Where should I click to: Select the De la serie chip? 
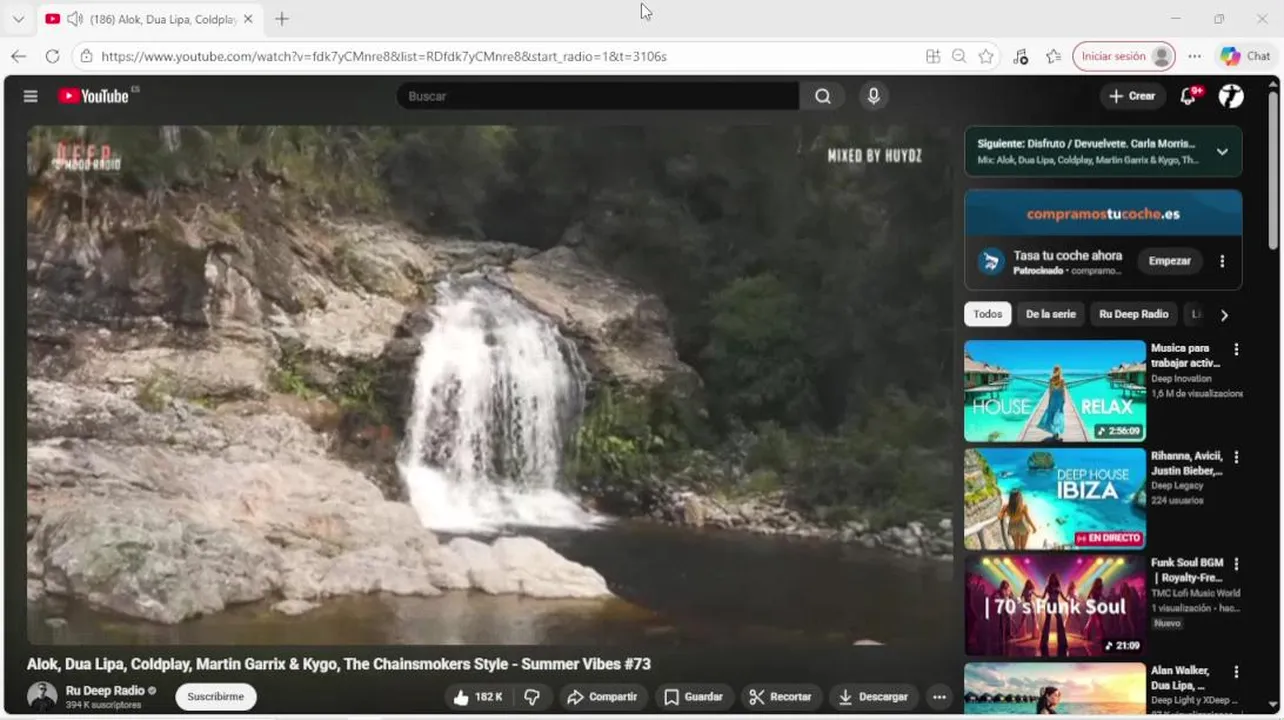point(1050,314)
